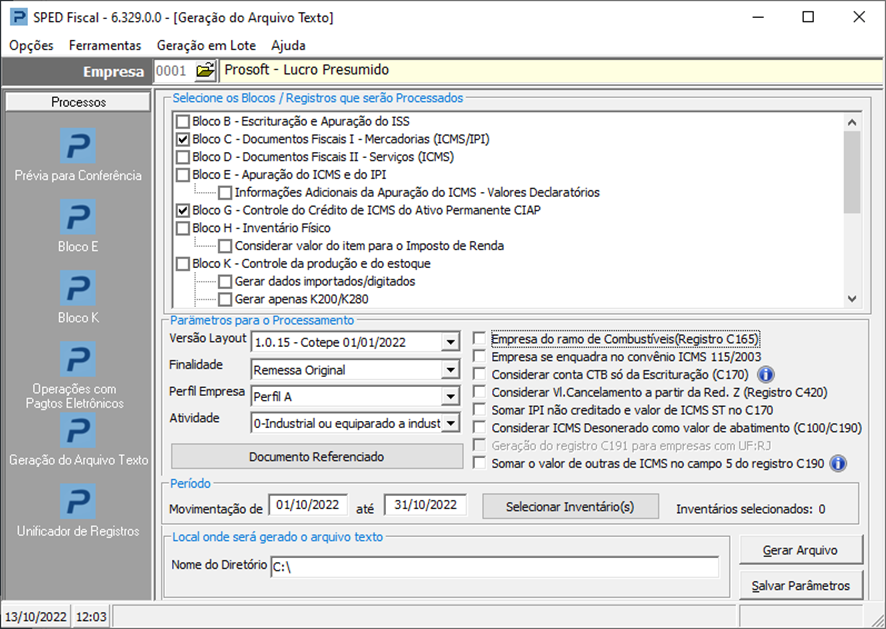
Task: Enable Gerar dados importados/digitados checkbox
Action: click(x=225, y=281)
